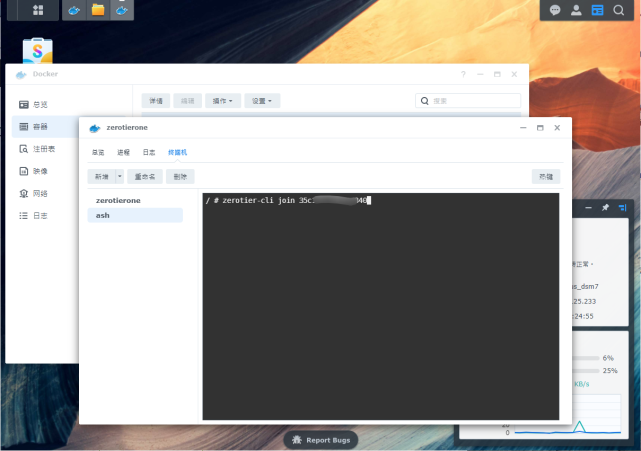The height and width of the screenshot is (451, 641).
Task: Toggle the widgets panel icon
Action: point(597,10)
